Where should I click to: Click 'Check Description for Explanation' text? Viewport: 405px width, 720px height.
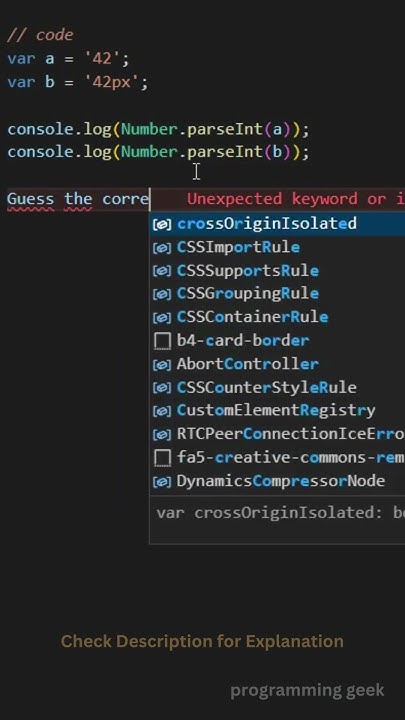click(x=202, y=641)
